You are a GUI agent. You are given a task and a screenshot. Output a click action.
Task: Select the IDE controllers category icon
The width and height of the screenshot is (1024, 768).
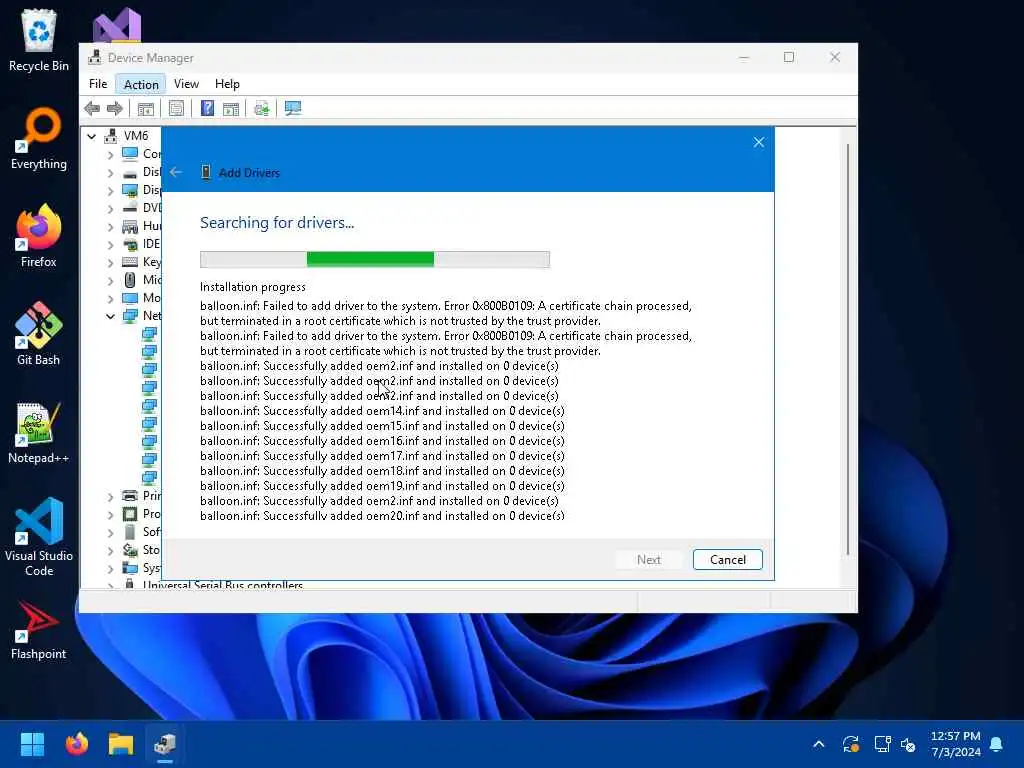130,244
